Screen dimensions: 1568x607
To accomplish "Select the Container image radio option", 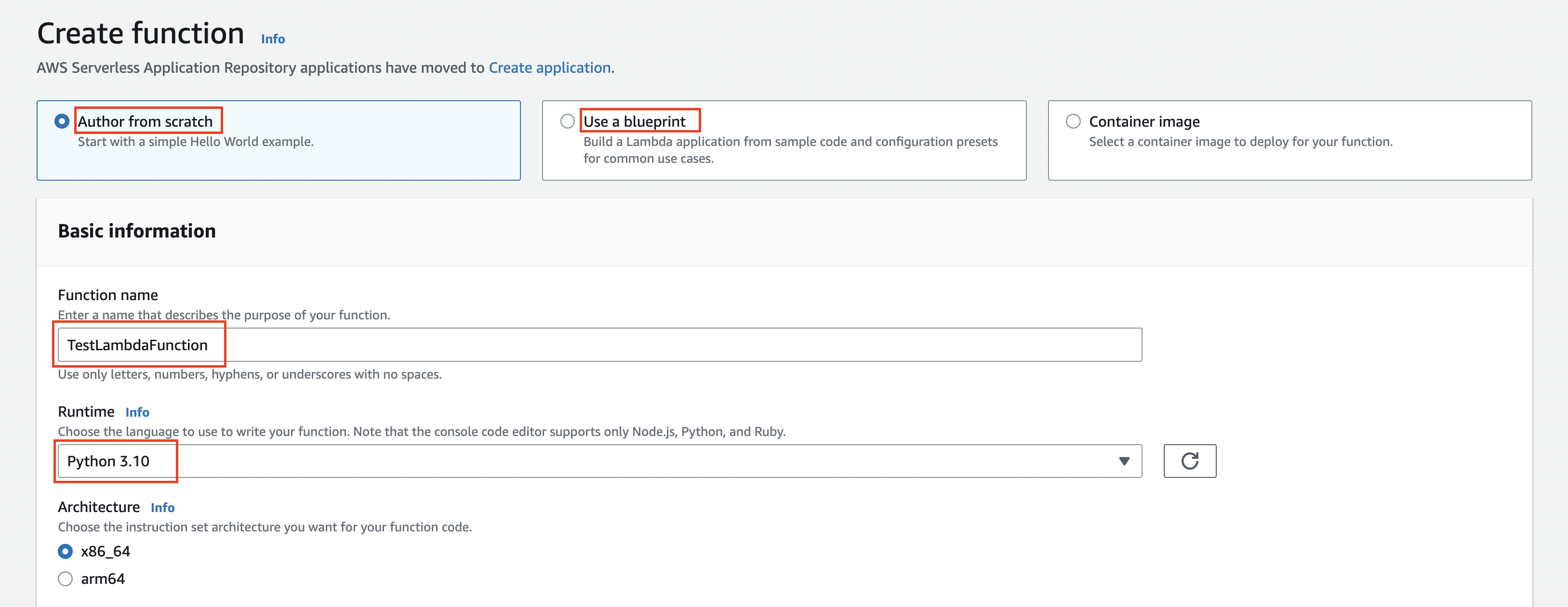I will click(1073, 121).
